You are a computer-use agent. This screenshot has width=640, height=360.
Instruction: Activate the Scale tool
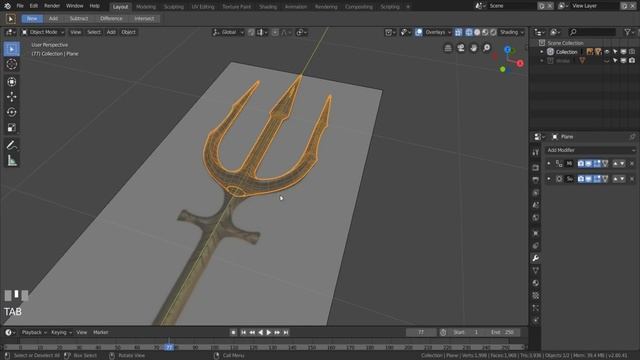tap(12, 128)
